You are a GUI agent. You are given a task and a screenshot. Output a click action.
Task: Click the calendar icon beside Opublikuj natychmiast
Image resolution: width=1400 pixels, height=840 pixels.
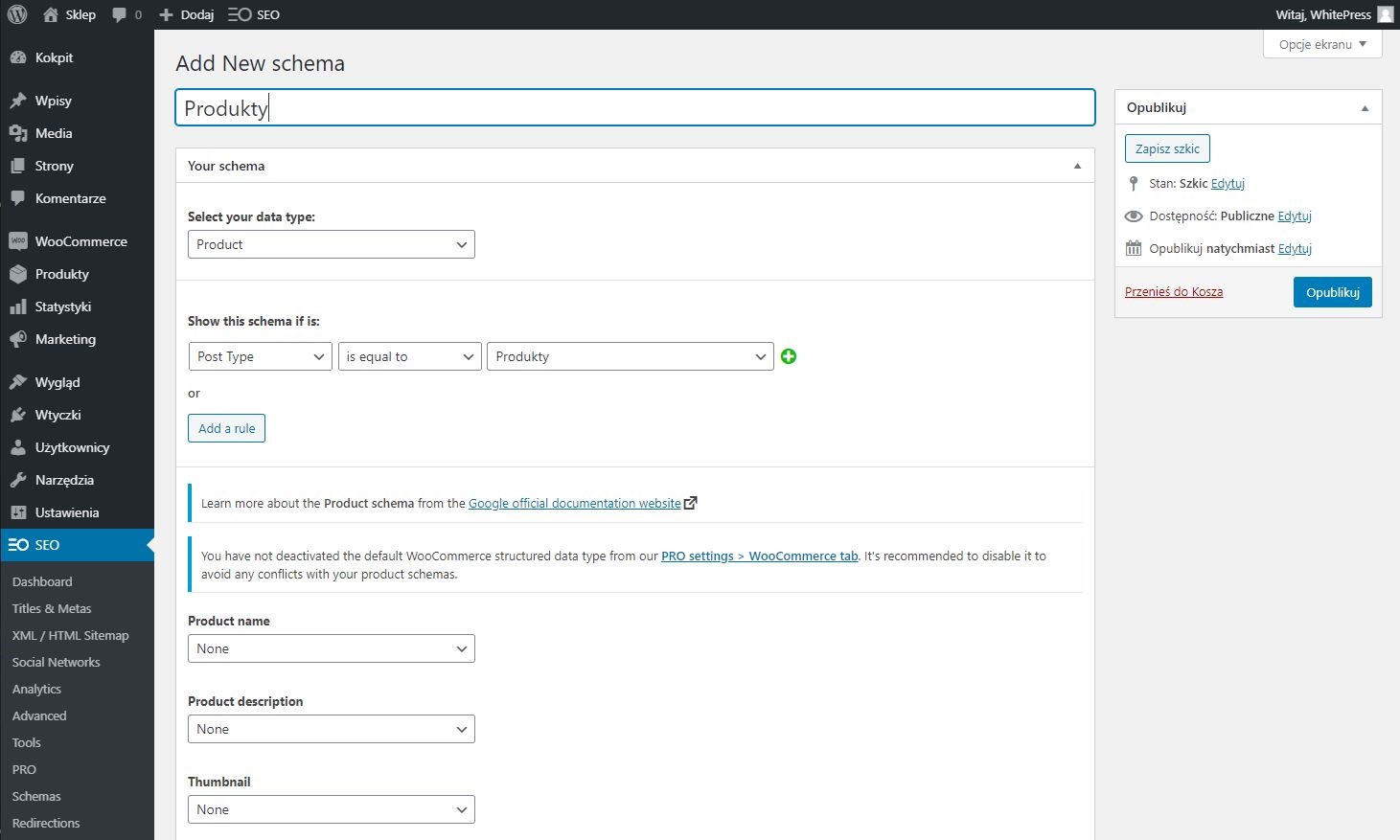1134,249
